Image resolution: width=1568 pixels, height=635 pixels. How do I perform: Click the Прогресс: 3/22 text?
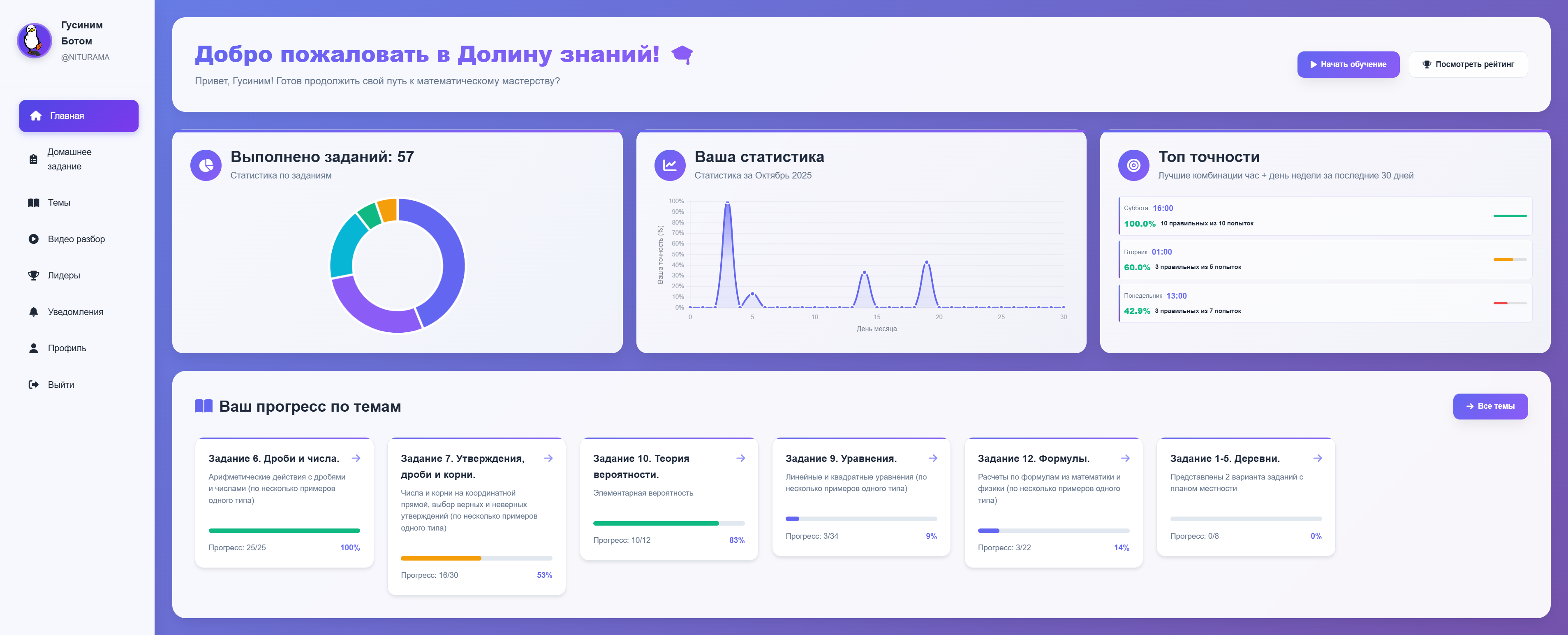click(x=1004, y=548)
